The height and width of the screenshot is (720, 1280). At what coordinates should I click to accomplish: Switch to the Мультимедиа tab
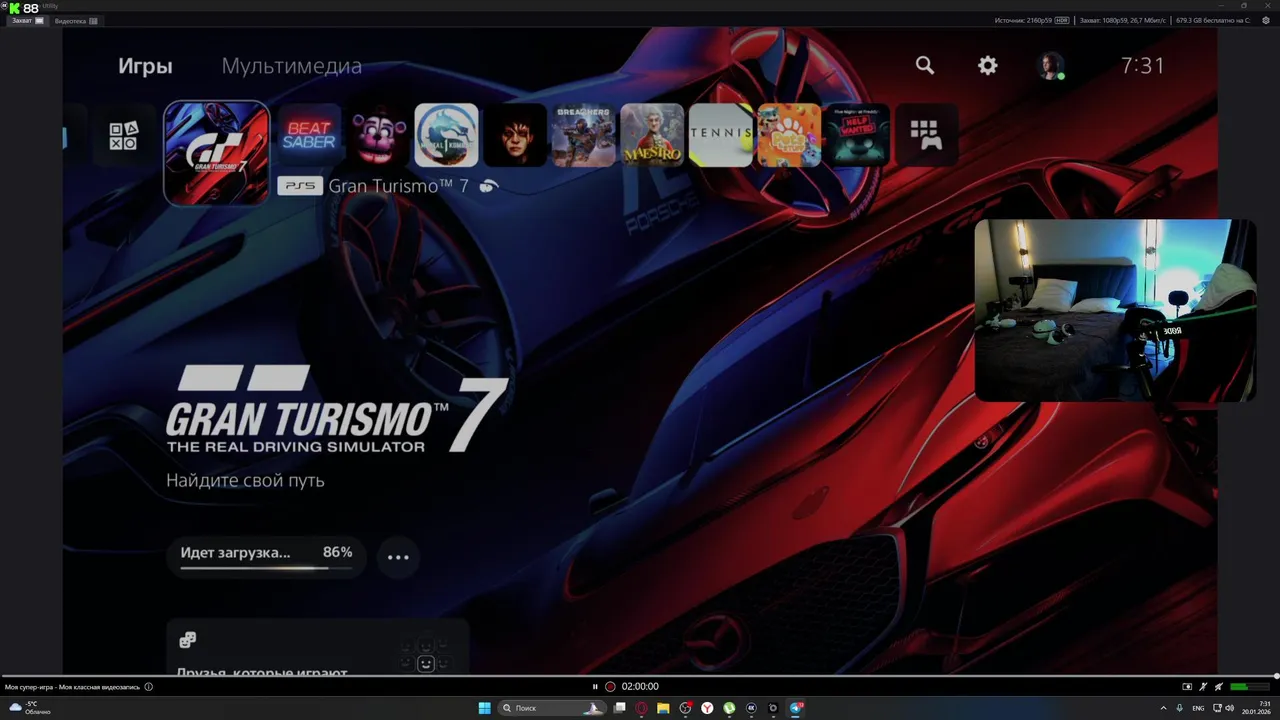click(x=292, y=66)
